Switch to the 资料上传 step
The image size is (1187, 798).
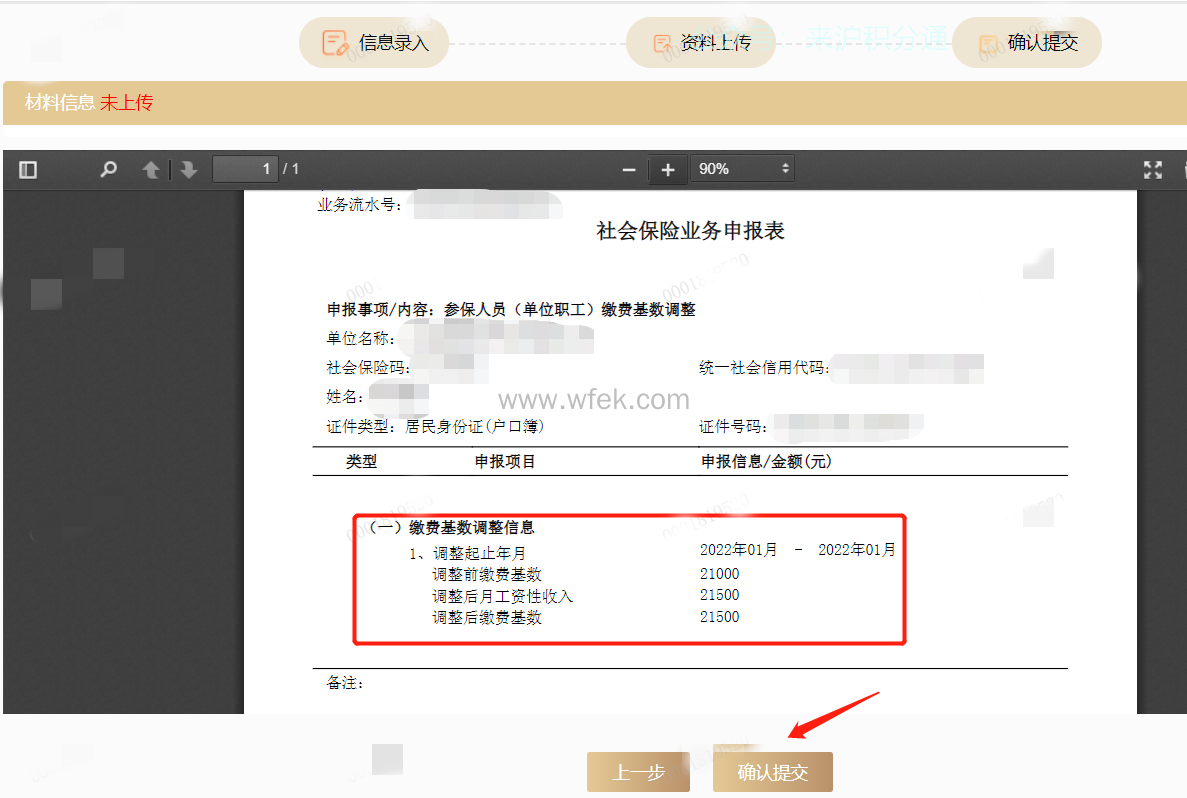coord(700,42)
